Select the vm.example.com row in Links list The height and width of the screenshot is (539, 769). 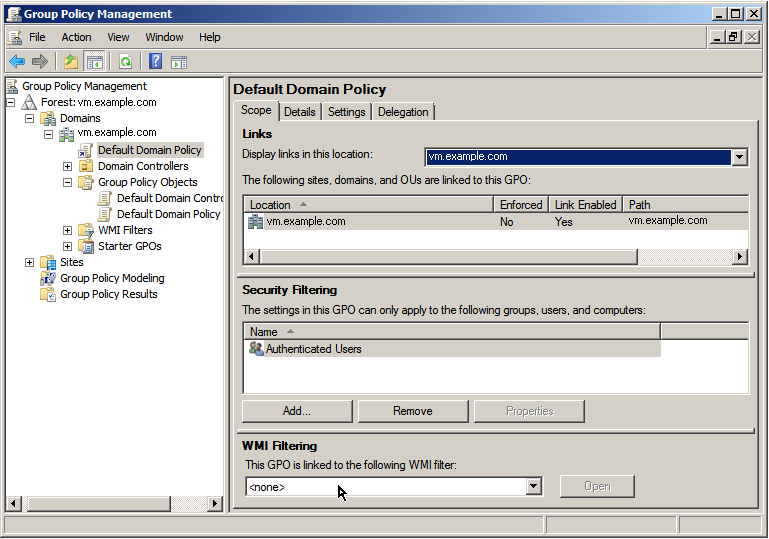click(x=496, y=222)
